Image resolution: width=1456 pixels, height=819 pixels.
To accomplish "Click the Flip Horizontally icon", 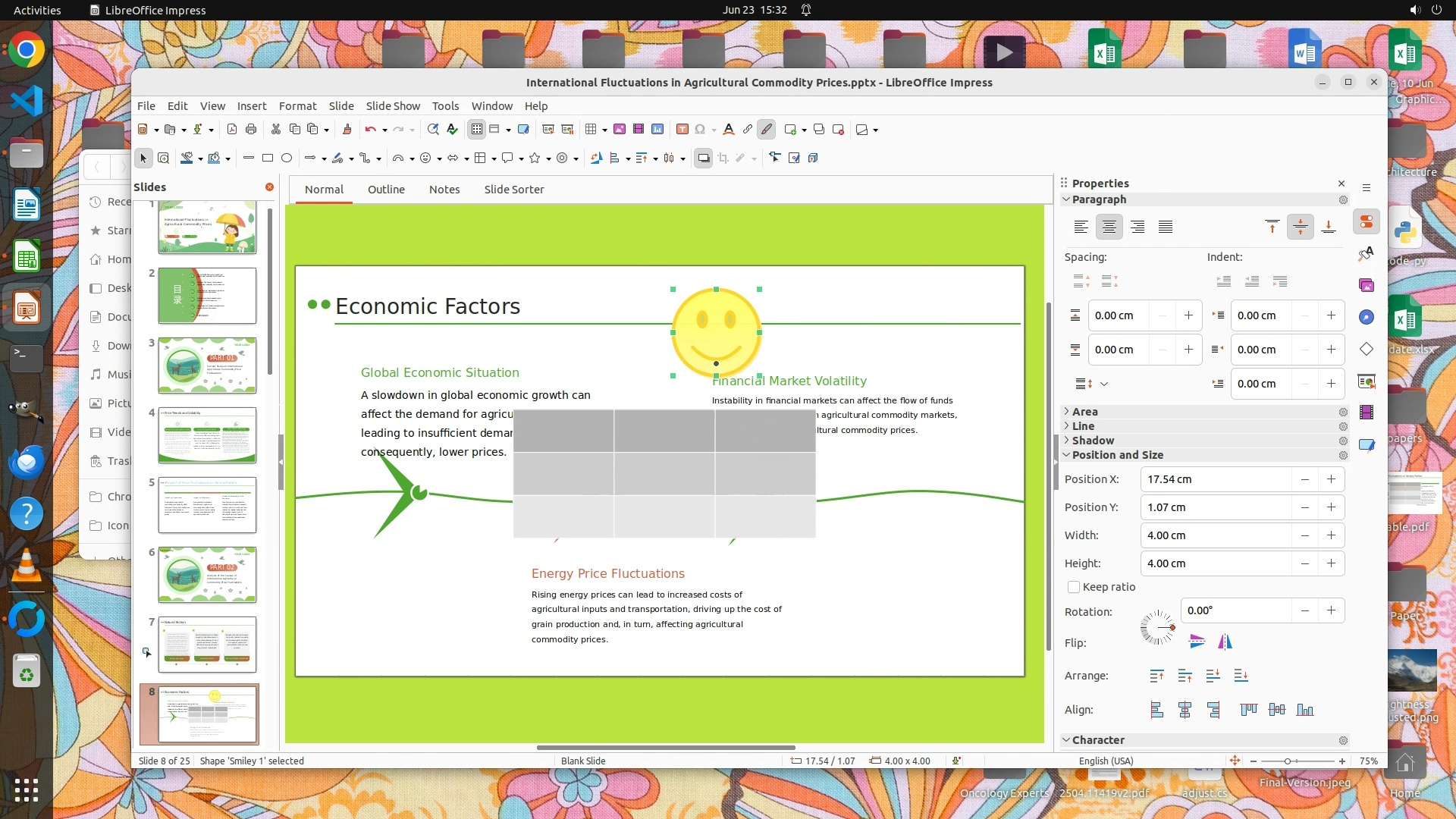I will click(1225, 642).
